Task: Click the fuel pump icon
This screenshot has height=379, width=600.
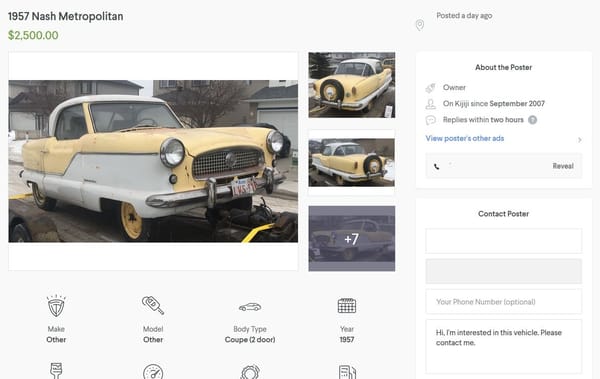Action: coord(347,372)
